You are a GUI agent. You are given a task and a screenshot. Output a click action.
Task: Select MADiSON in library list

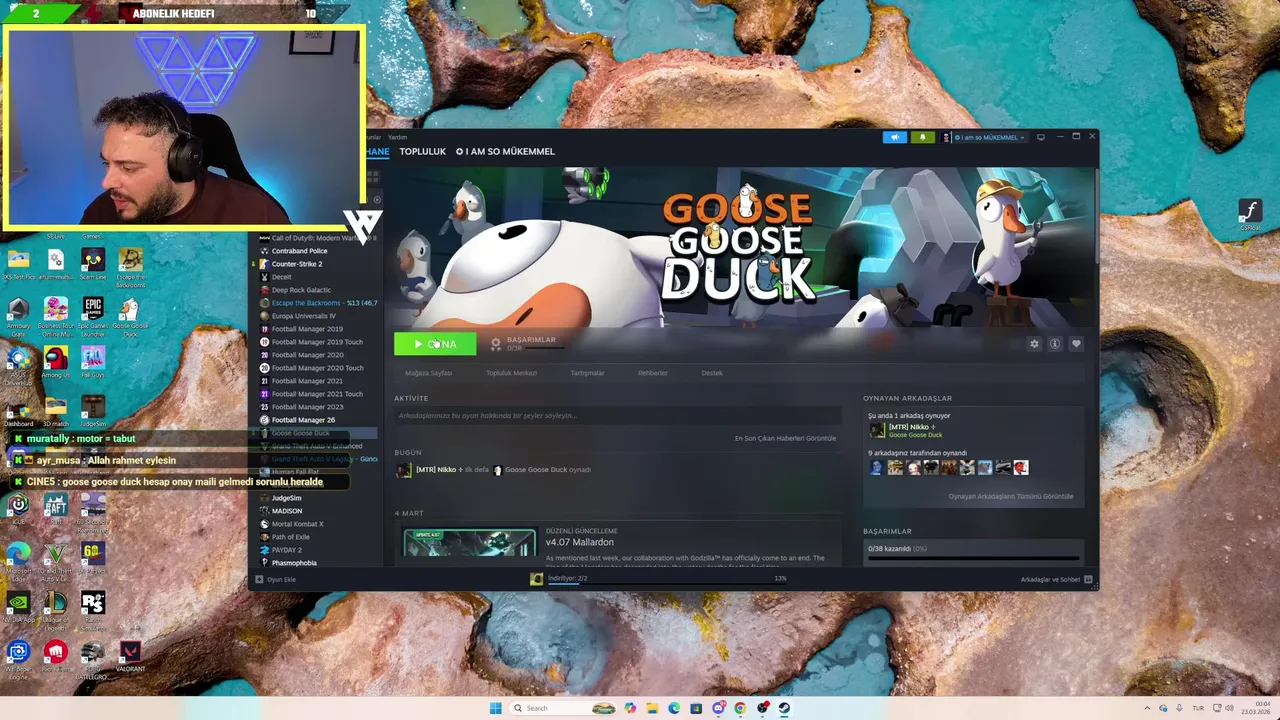(x=286, y=511)
